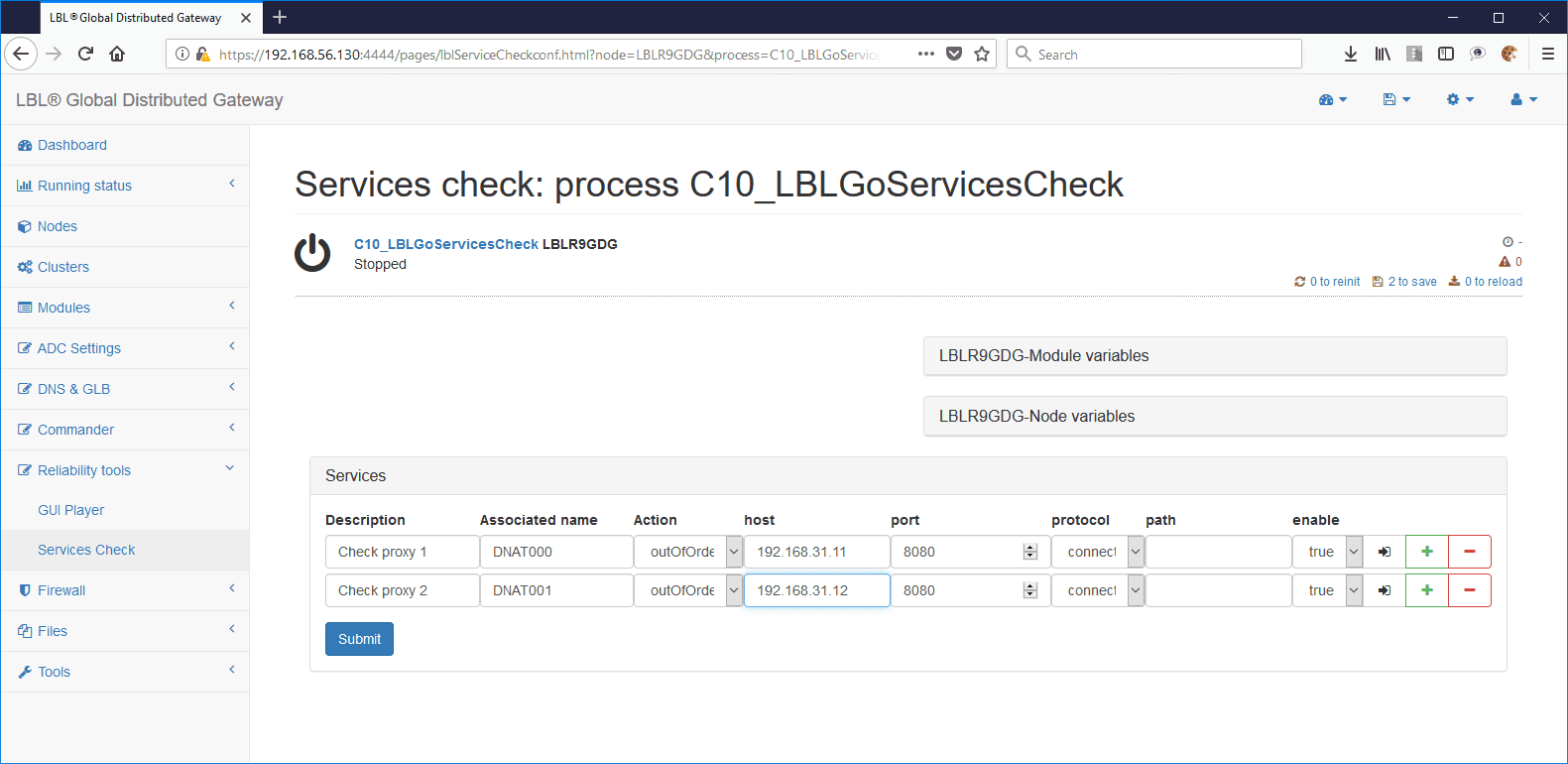Open Clusters in the sidebar

125,267
